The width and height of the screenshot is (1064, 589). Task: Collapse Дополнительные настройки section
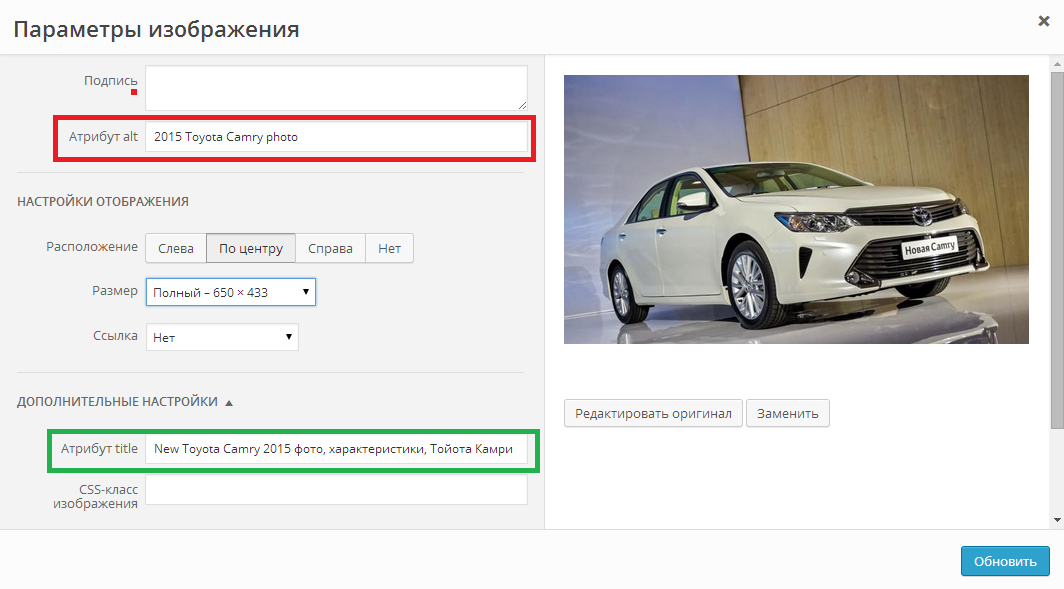click(125, 402)
